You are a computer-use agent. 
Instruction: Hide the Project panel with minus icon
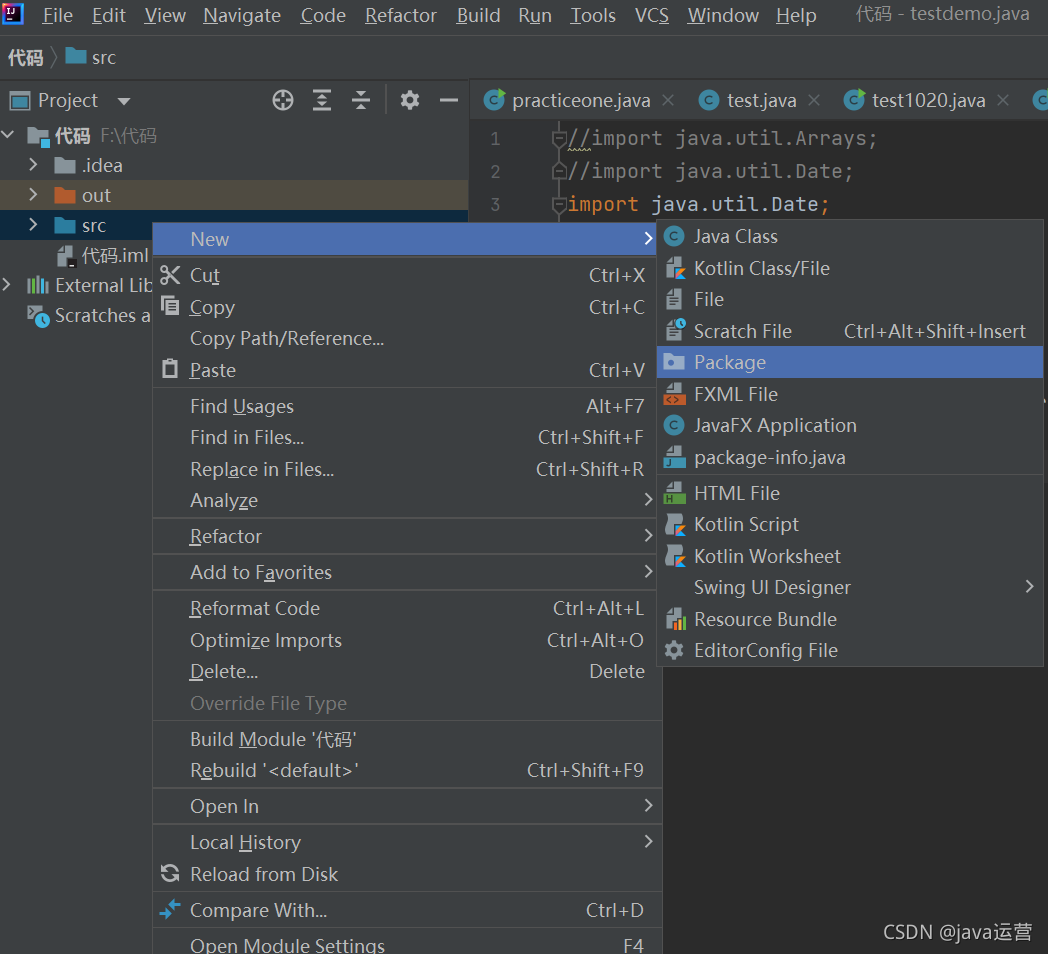click(448, 100)
